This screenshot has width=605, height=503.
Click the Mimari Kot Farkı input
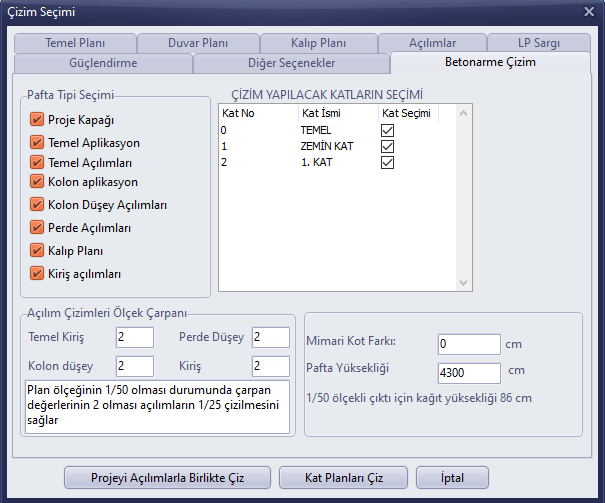469,344
